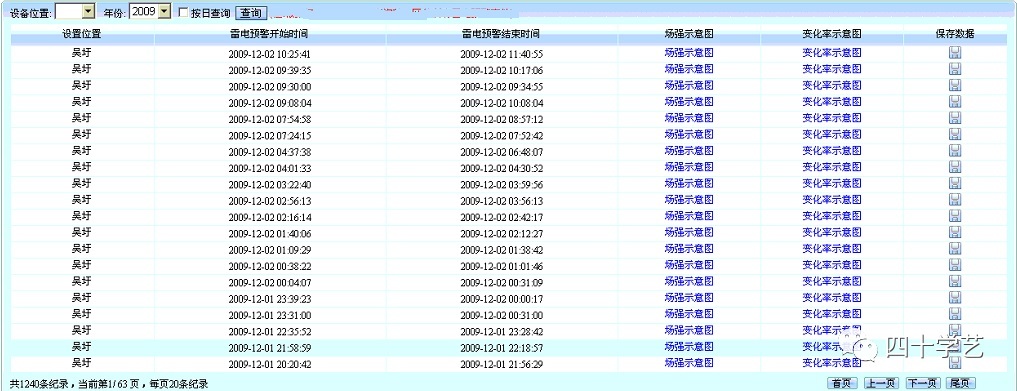Toggle the 按日查询 checkbox
The image size is (1017, 391).
coord(183,13)
